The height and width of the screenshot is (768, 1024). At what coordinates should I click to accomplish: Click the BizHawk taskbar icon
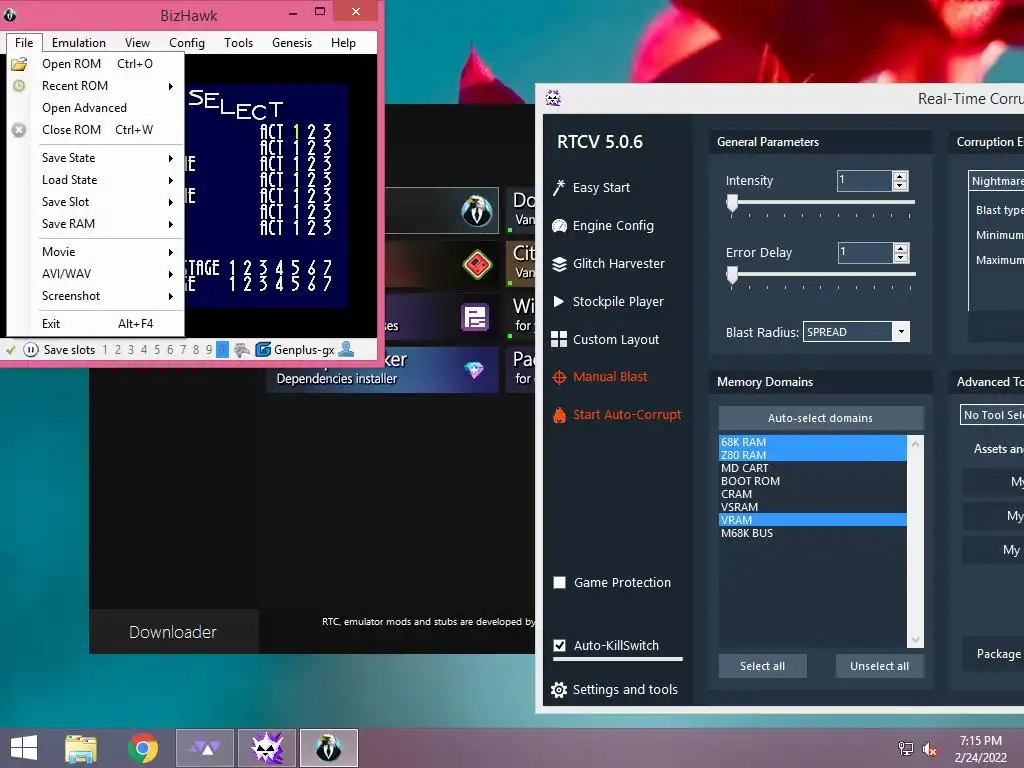click(x=329, y=748)
